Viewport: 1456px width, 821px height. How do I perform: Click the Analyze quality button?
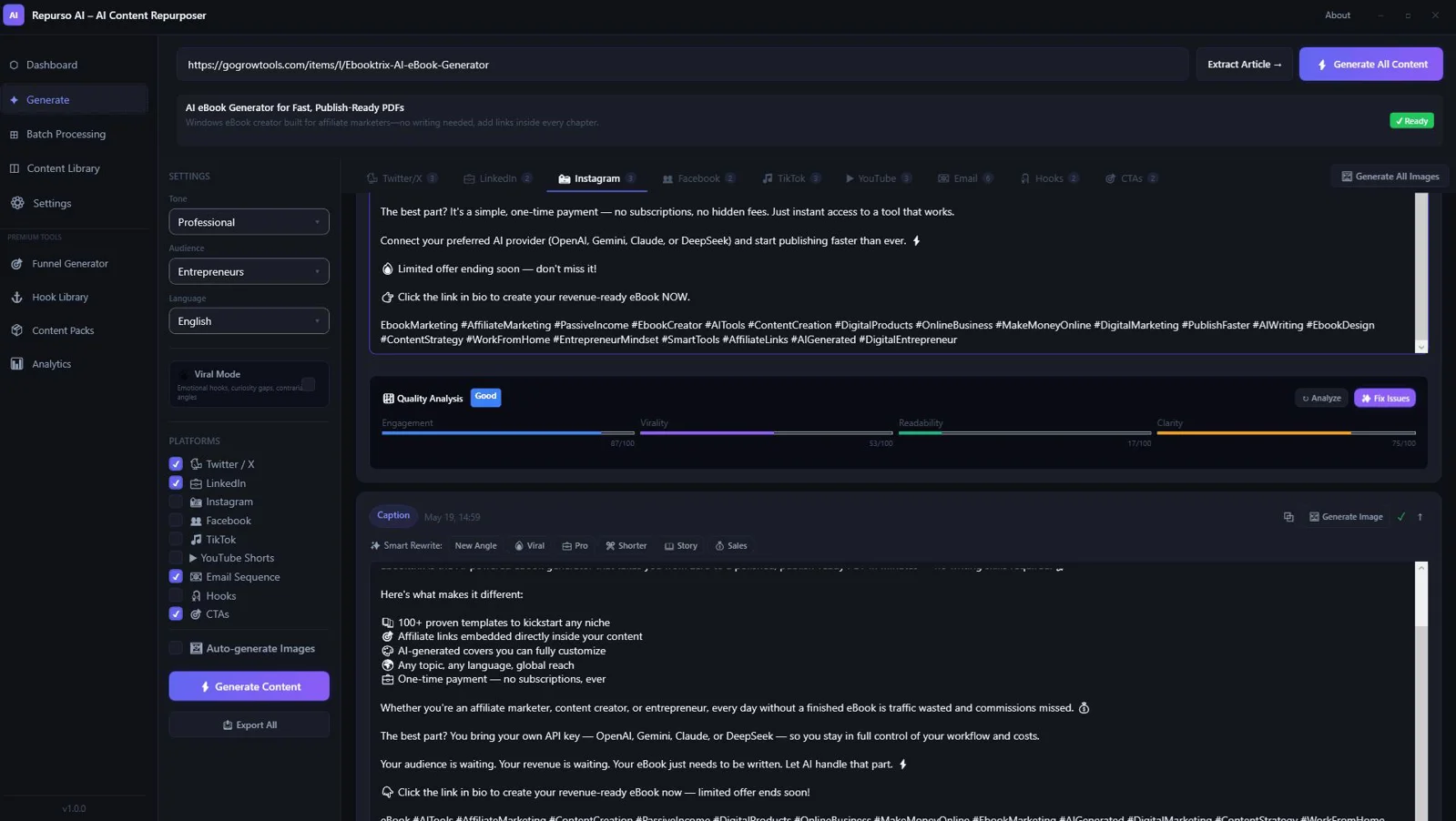click(x=1321, y=398)
